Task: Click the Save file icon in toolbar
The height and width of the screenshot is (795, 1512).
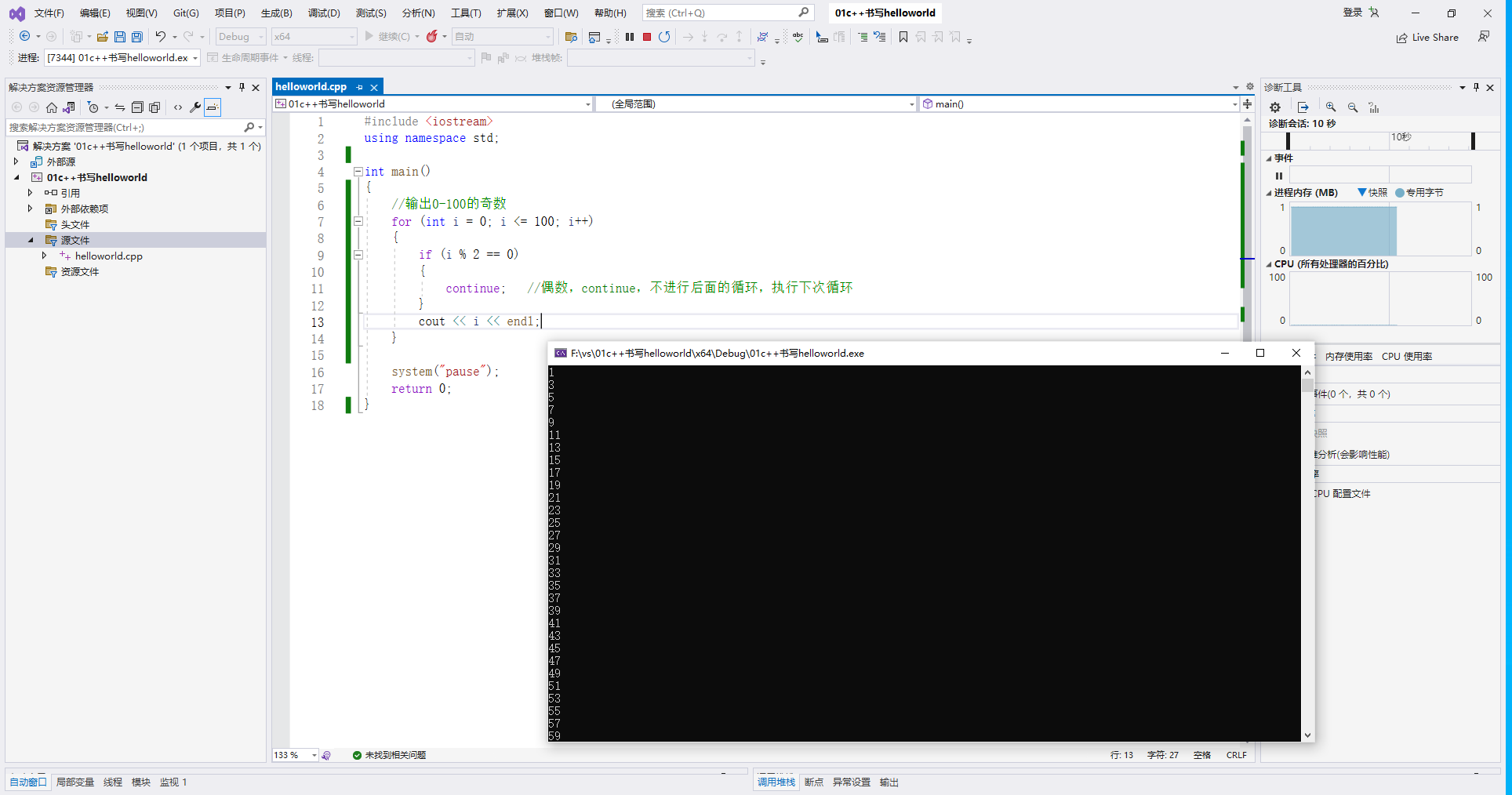Action: point(120,37)
